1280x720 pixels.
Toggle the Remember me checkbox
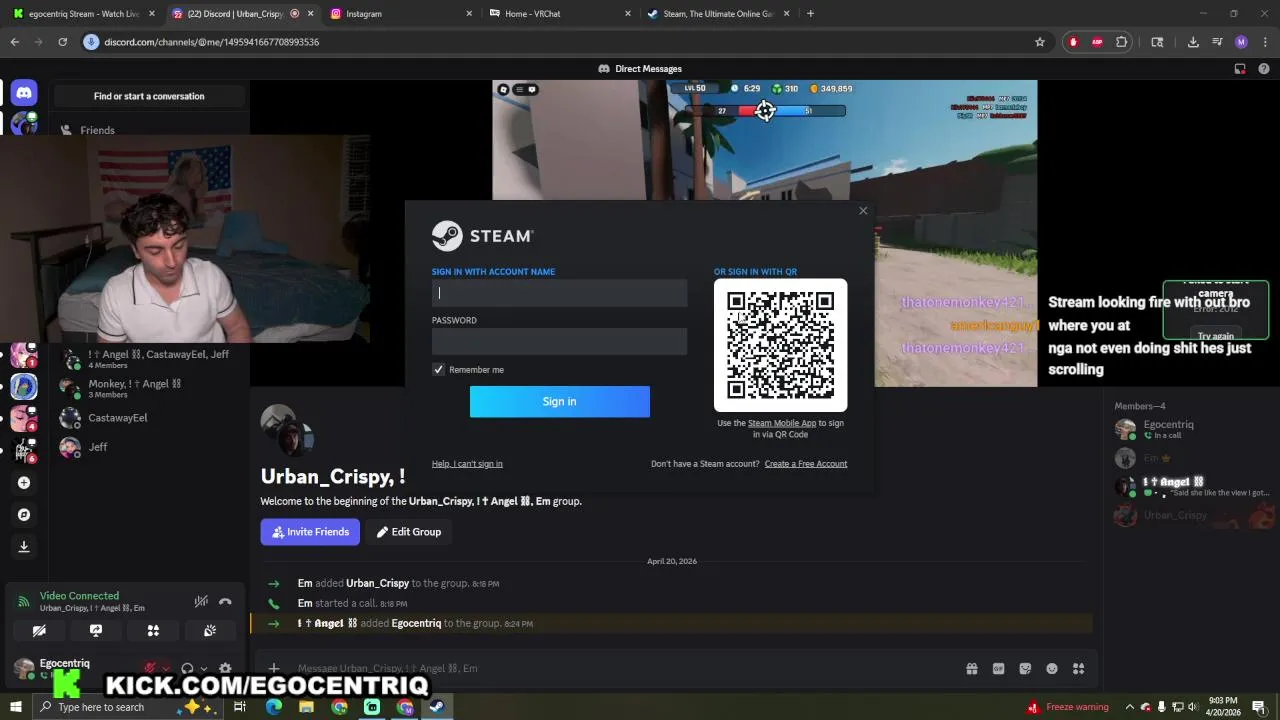coord(438,370)
